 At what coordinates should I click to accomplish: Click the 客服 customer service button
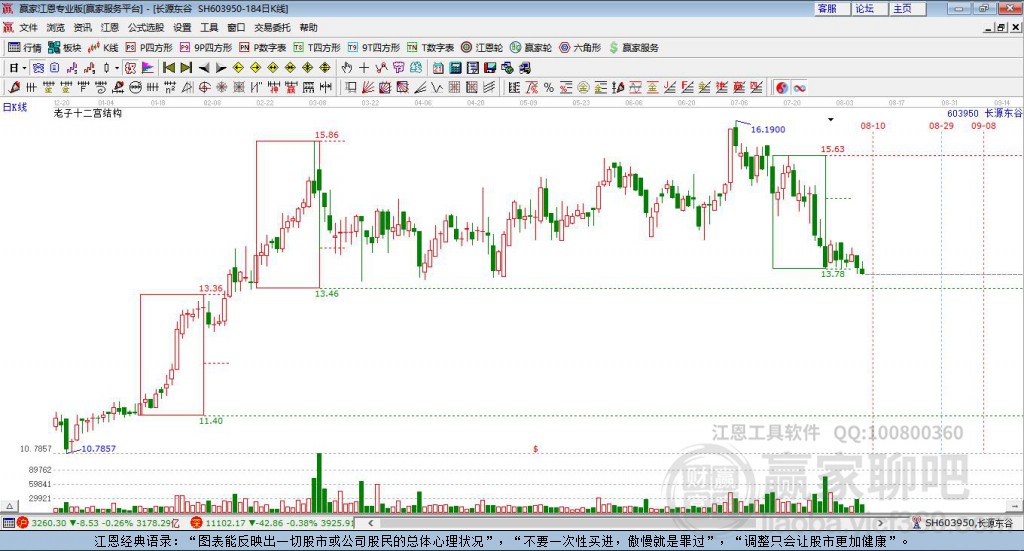tap(832, 8)
